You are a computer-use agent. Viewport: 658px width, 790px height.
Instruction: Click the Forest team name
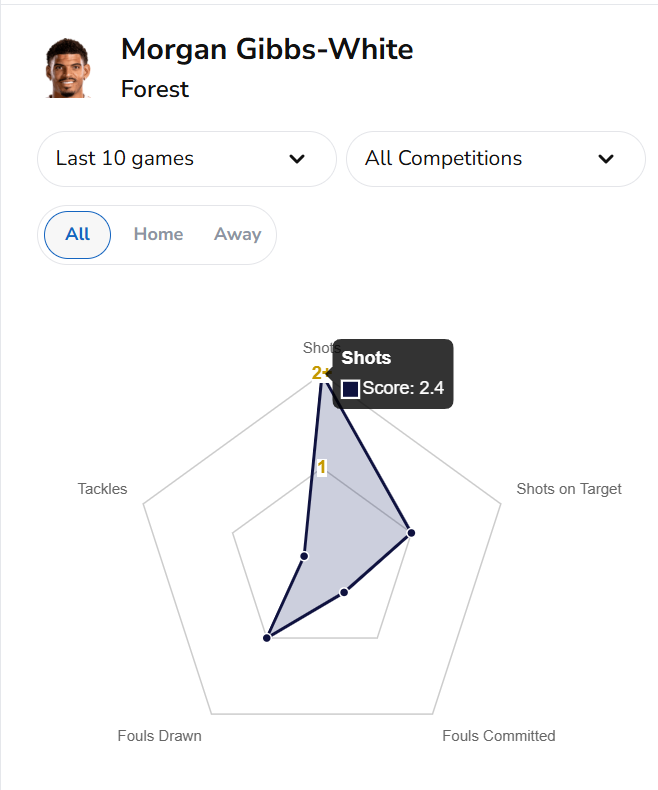pyautogui.click(x=155, y=89)
